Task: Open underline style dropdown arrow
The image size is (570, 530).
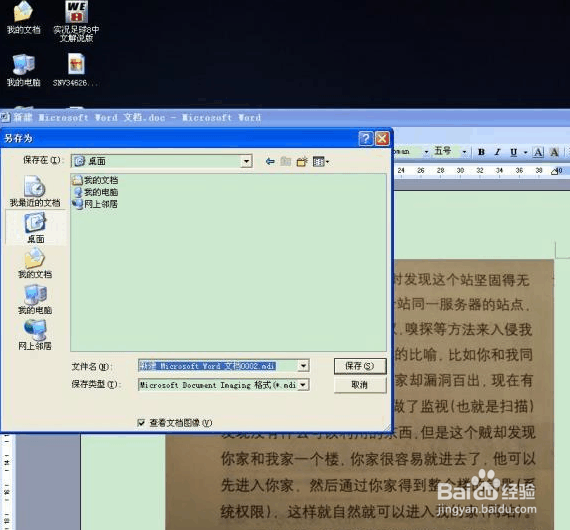Action: click(525, 152)
